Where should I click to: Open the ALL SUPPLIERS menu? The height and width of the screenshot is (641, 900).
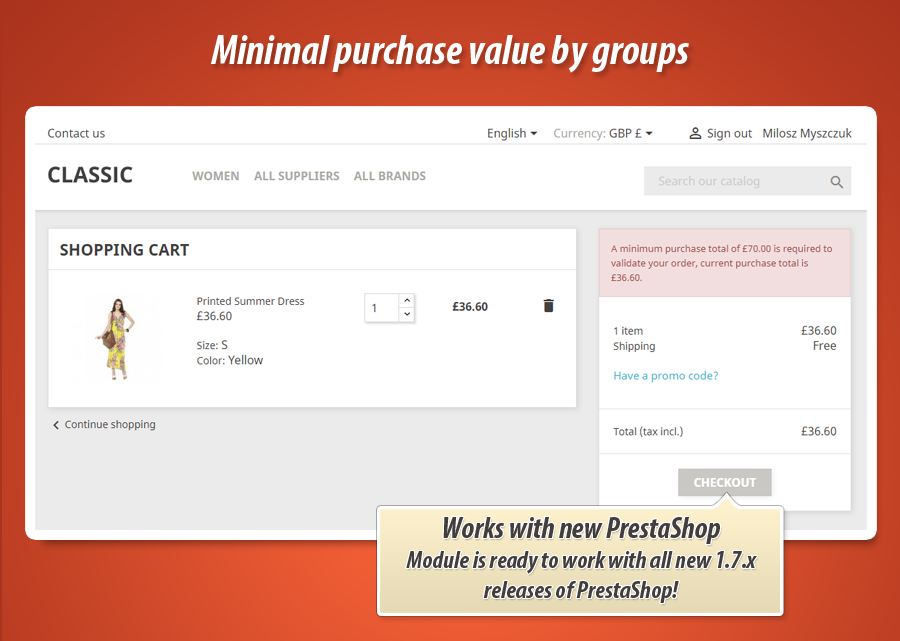click(x=296, y=176)
